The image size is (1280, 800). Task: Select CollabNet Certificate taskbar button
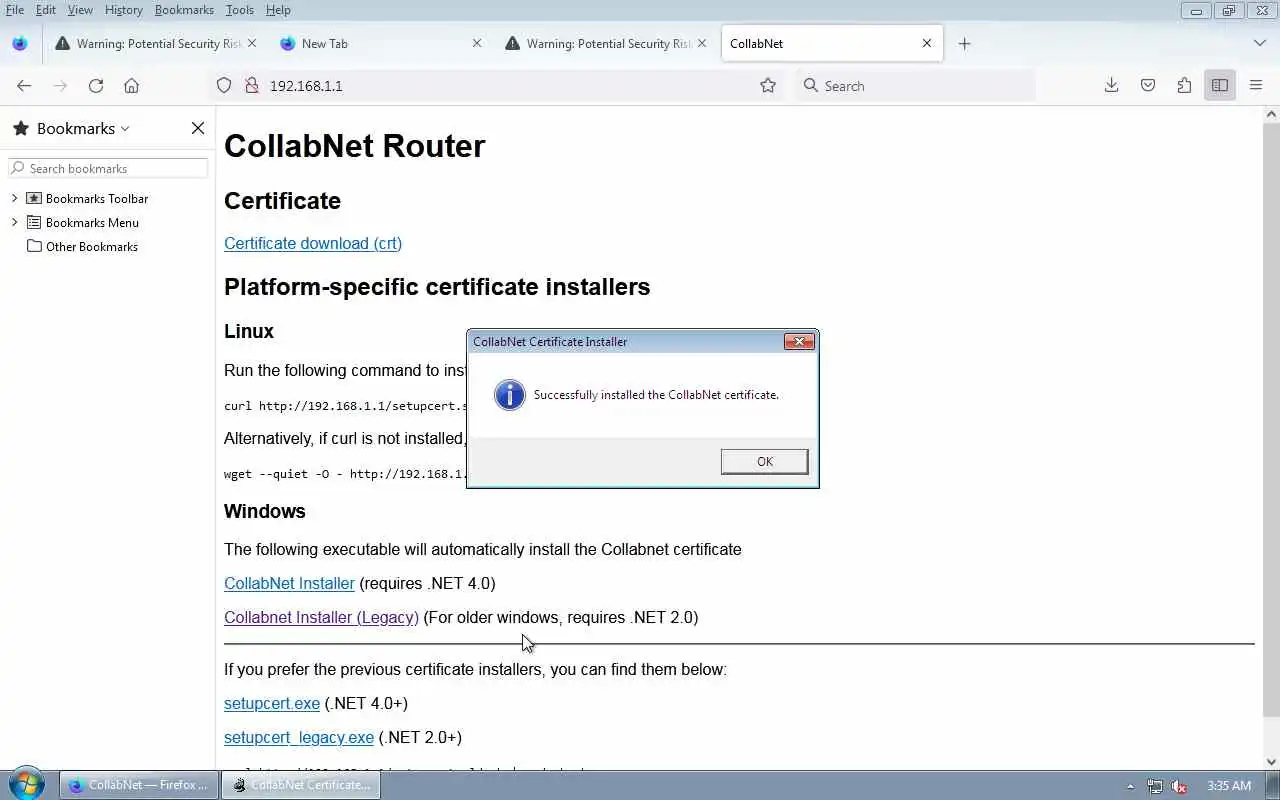coord(301,785)
